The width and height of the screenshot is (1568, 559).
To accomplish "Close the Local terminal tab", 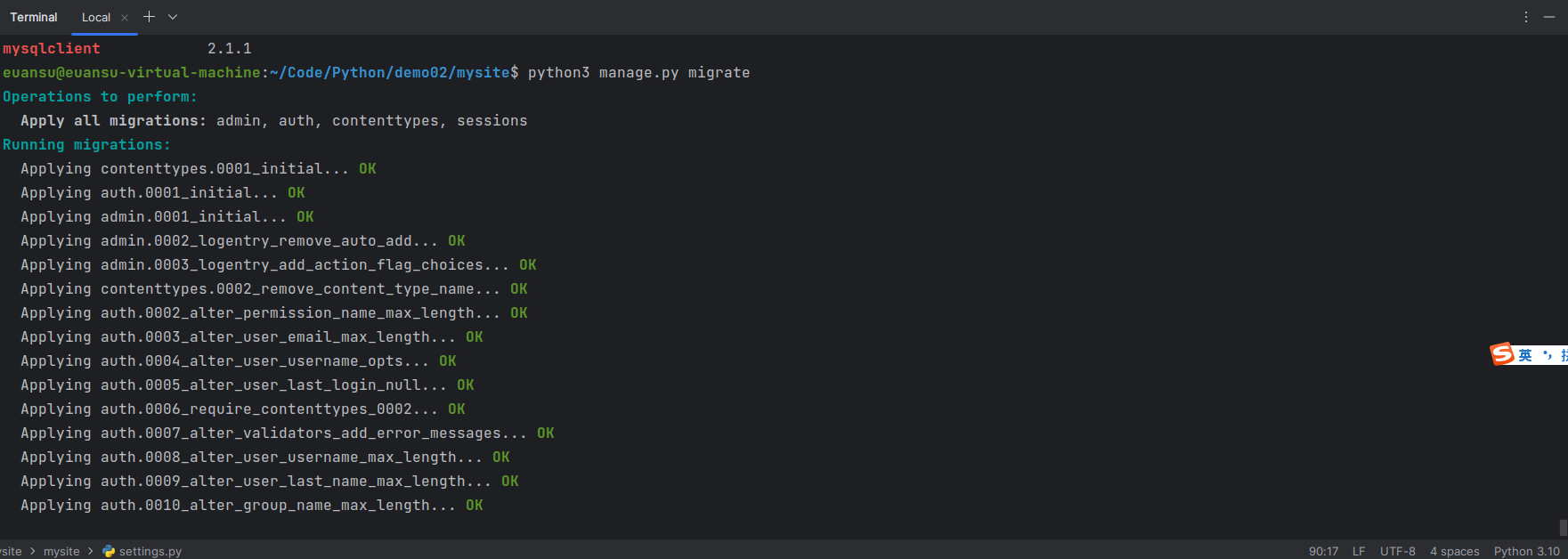I will click(125, 18).
